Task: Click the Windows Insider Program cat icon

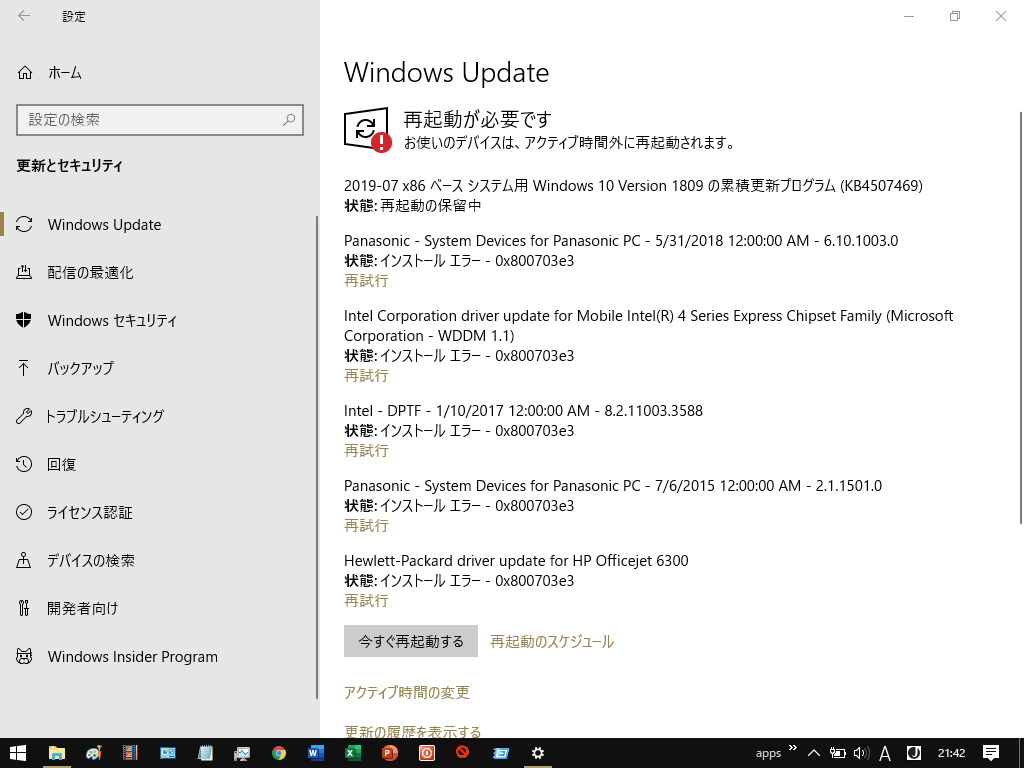Action: (24, 656)
